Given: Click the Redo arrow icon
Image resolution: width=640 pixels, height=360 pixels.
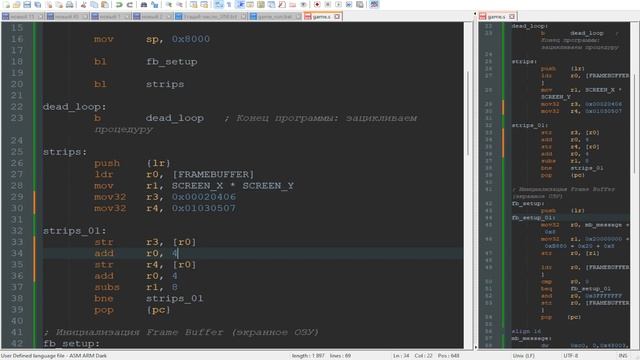Looking at the screenshot, I should pyautogui.click(x=130, y=4).
